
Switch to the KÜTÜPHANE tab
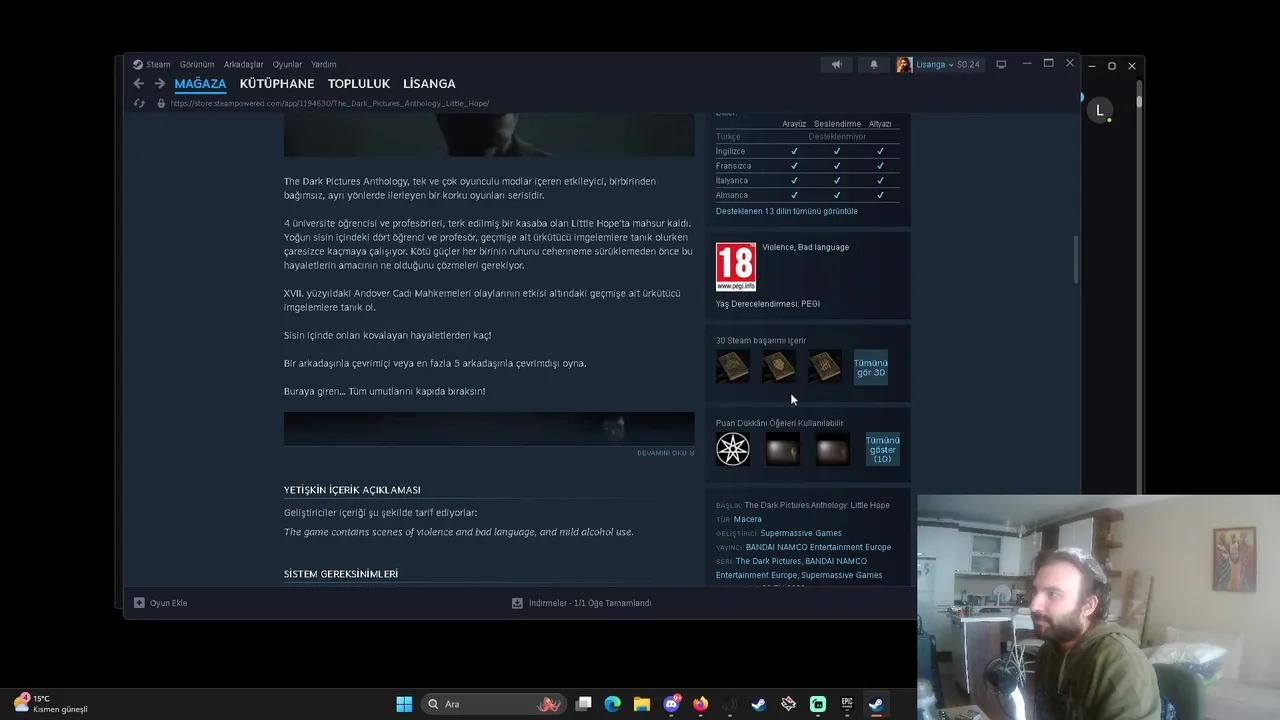click(277, 84)
